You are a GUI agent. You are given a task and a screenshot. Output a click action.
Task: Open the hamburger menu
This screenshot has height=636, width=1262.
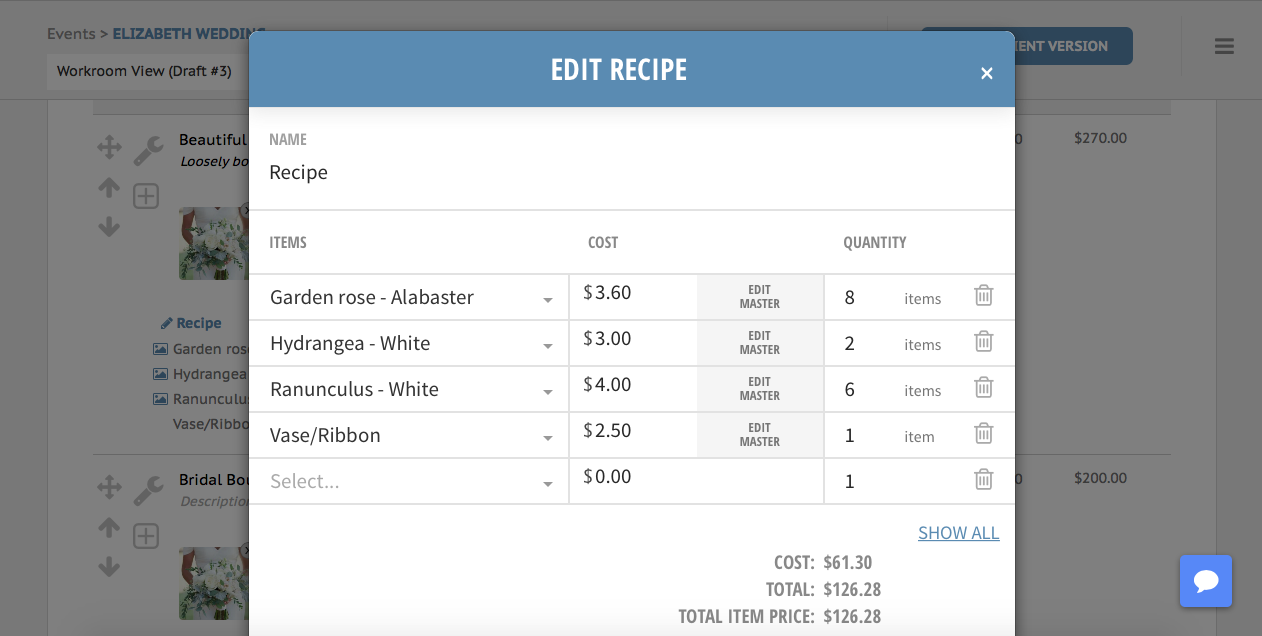click(x=1224, y=46)
